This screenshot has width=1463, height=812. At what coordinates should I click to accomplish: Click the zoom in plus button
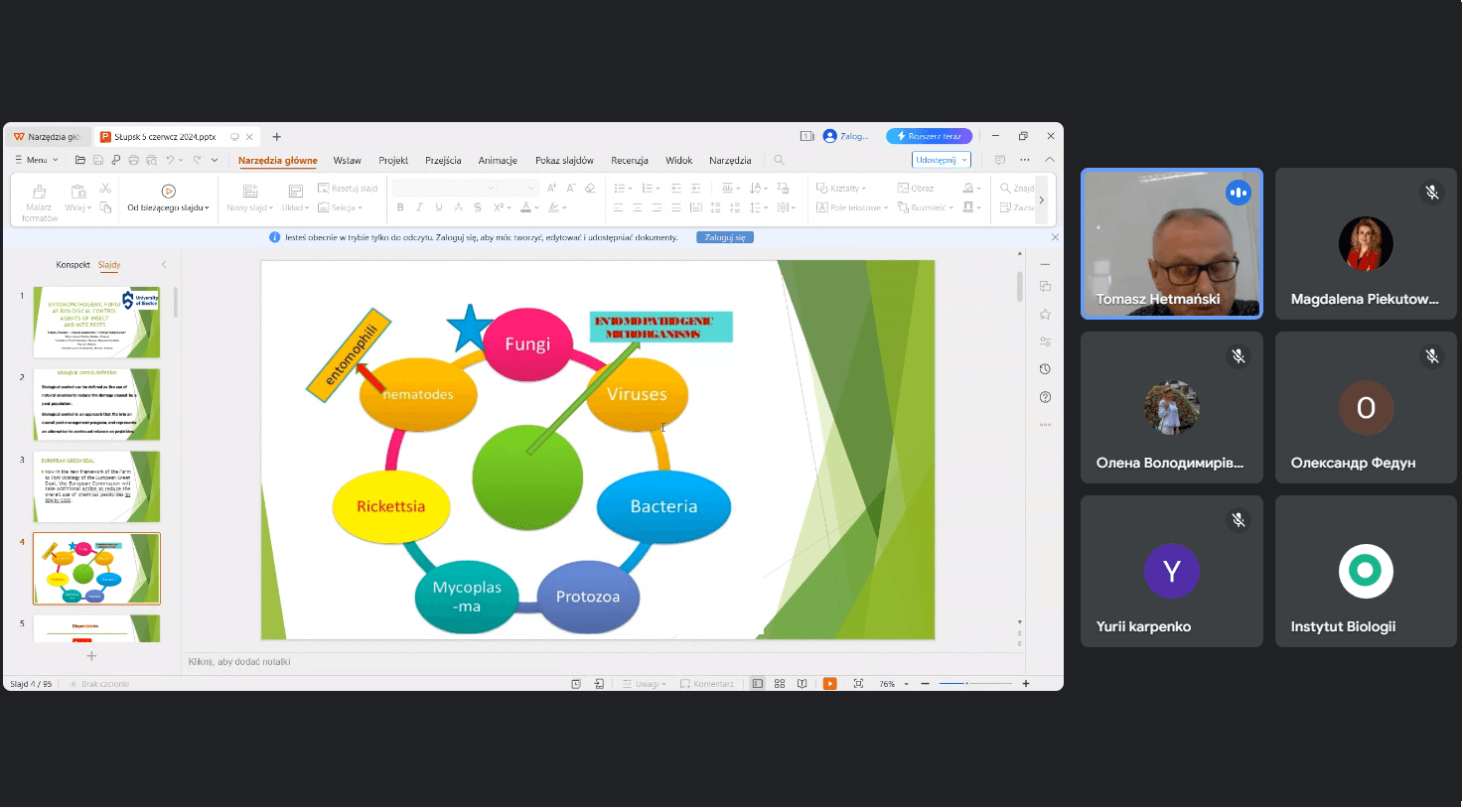click(x=1026, y=684)
